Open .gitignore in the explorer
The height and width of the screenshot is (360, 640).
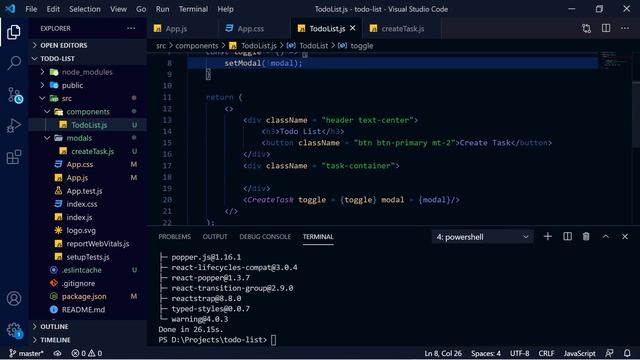coord(78,283)
